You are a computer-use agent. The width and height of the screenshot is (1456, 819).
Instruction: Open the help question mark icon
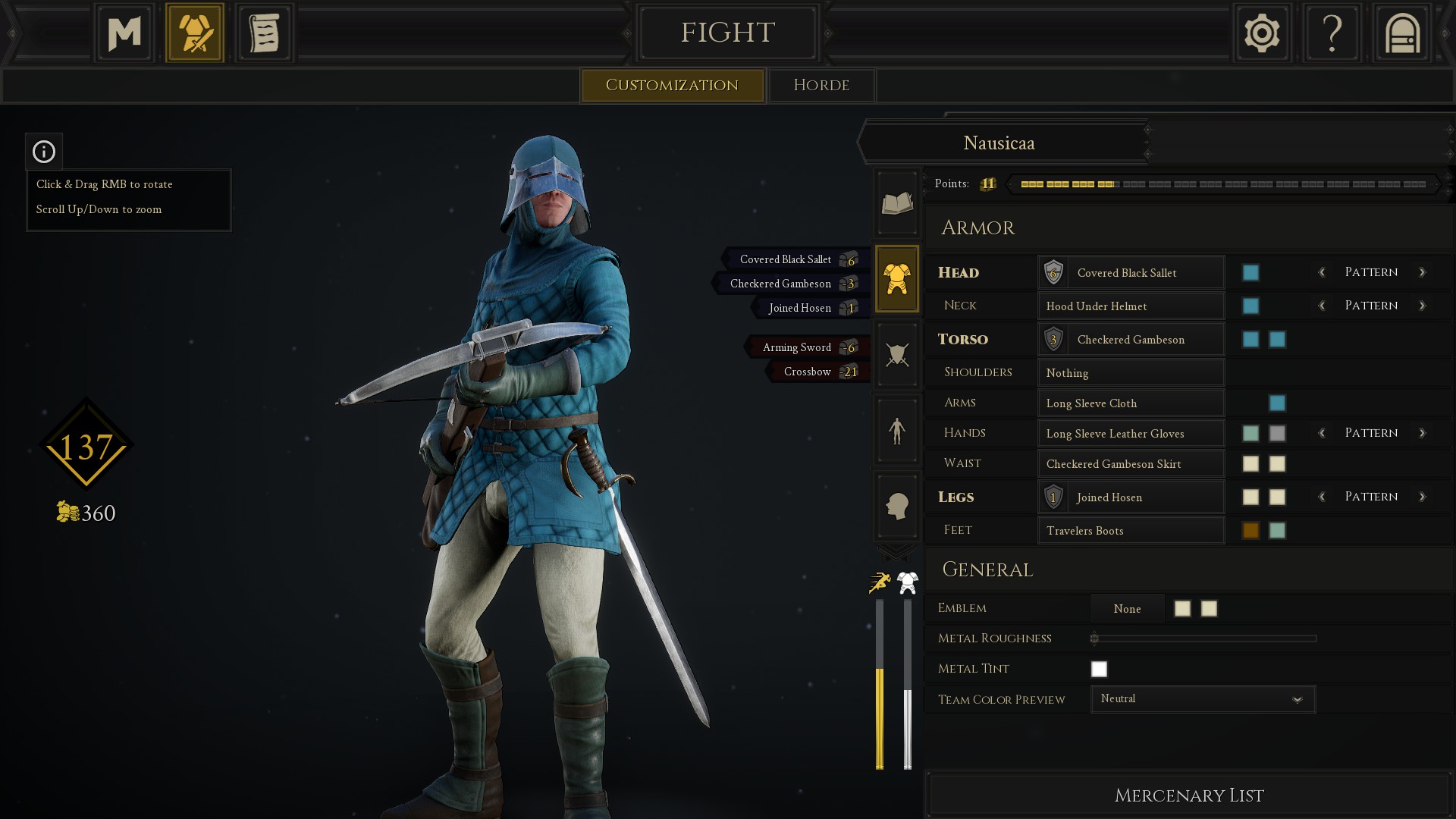coord(1332,33)
